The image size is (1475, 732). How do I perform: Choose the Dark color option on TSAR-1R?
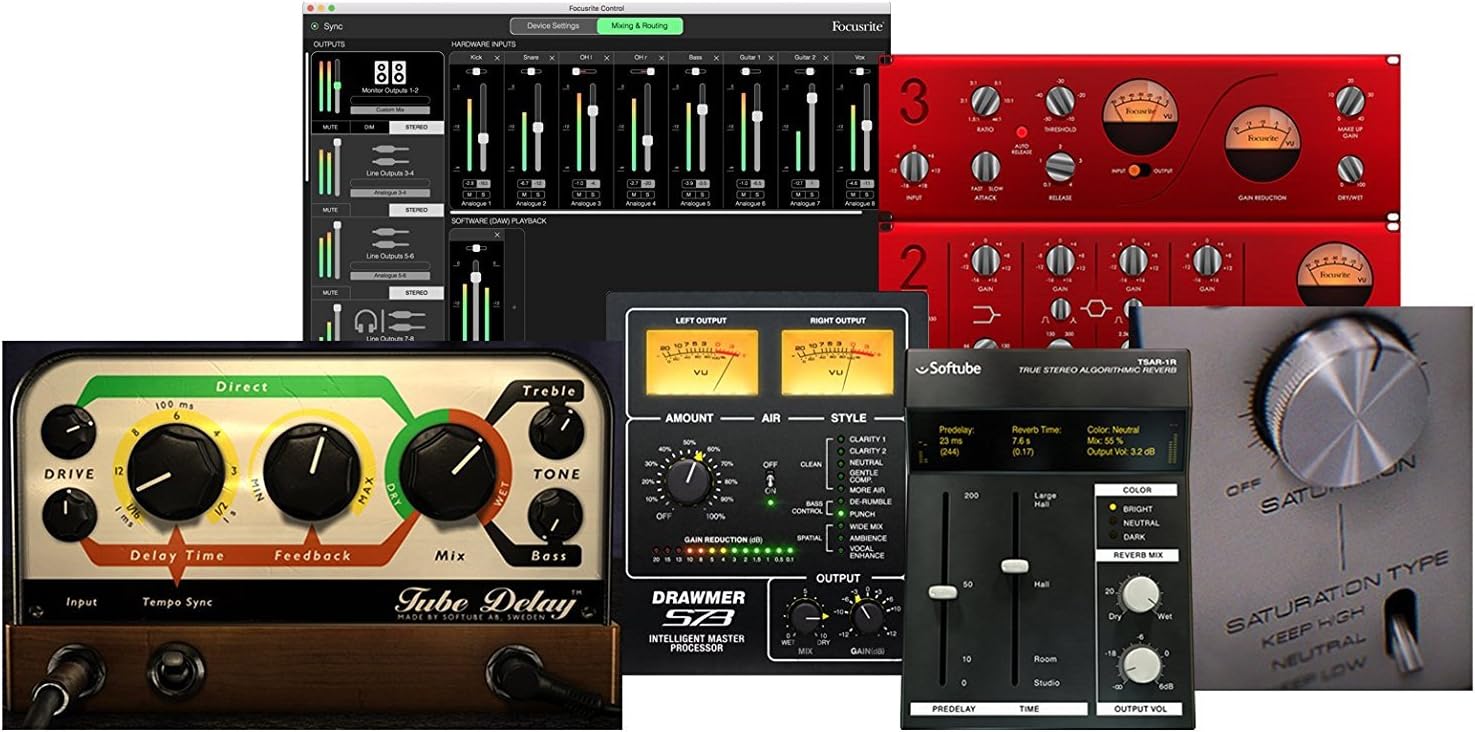[x=1113, y=534]
